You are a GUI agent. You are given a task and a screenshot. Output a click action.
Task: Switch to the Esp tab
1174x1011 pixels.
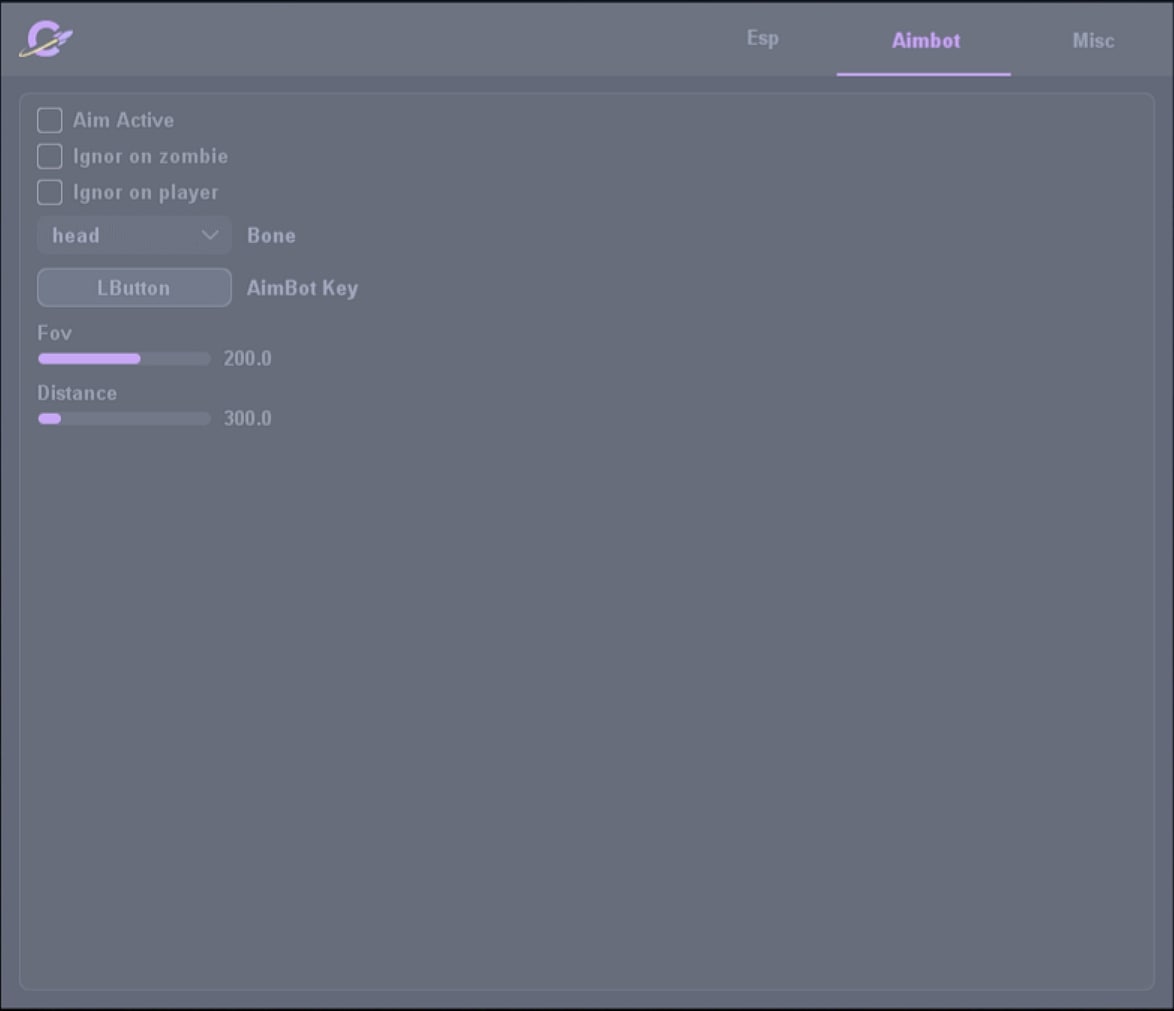coord(762,39)
